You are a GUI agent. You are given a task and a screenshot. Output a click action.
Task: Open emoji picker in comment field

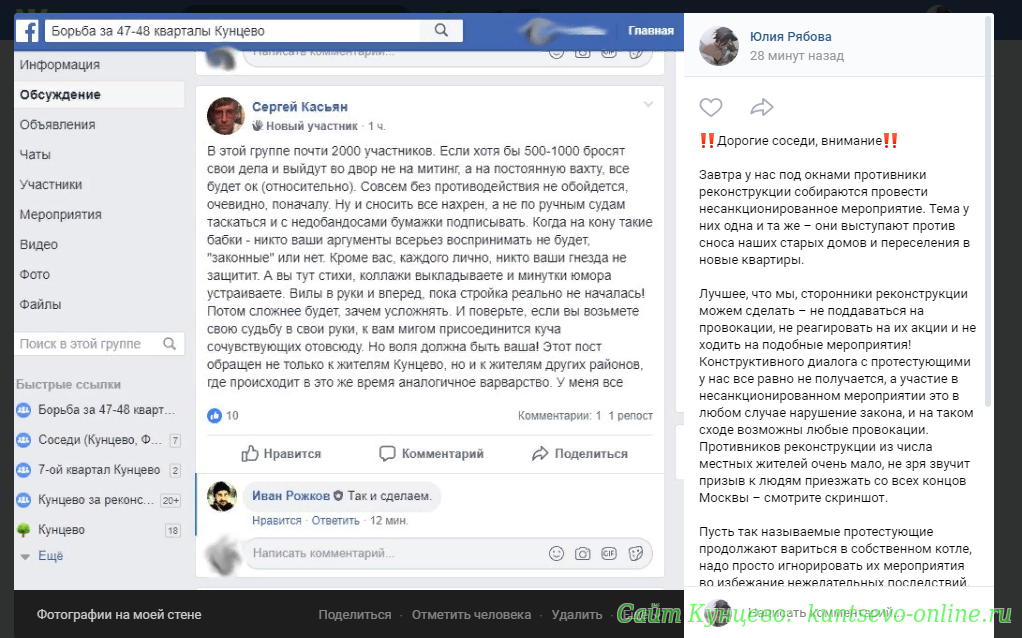(x=556, y=553)
